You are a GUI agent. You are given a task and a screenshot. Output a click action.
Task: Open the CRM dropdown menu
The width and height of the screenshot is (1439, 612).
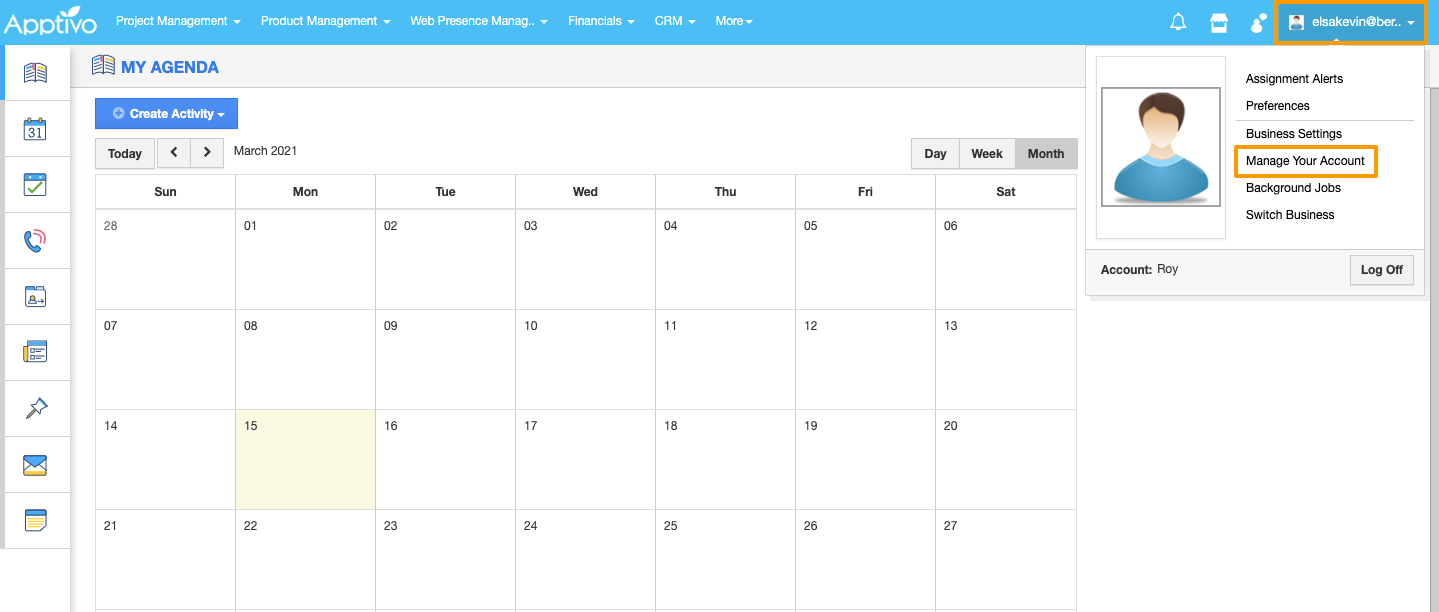click(x=675, y=21)
